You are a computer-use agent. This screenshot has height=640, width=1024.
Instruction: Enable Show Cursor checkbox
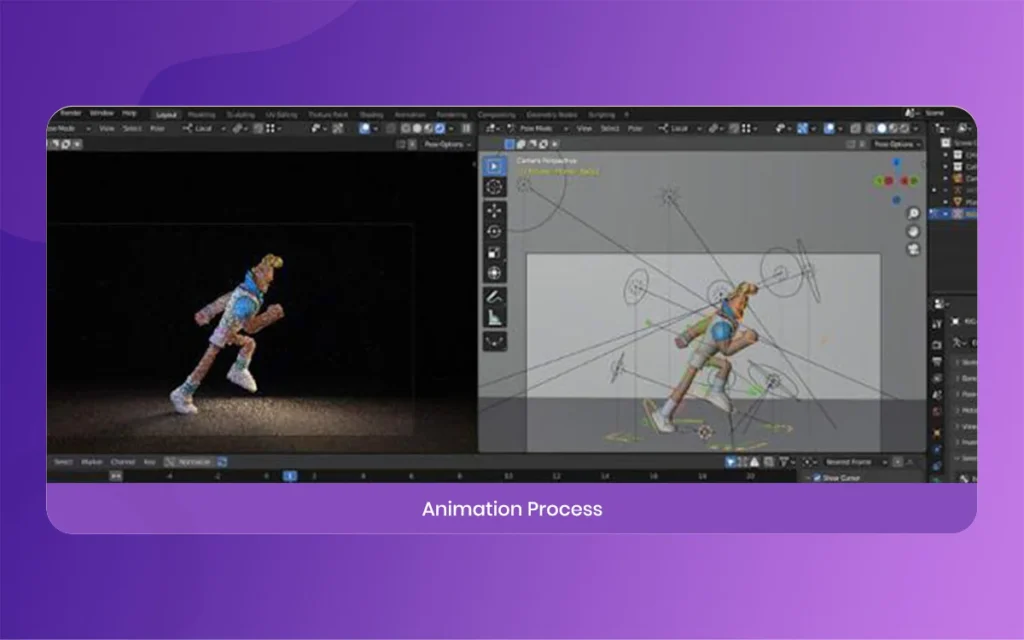point(817,478)
